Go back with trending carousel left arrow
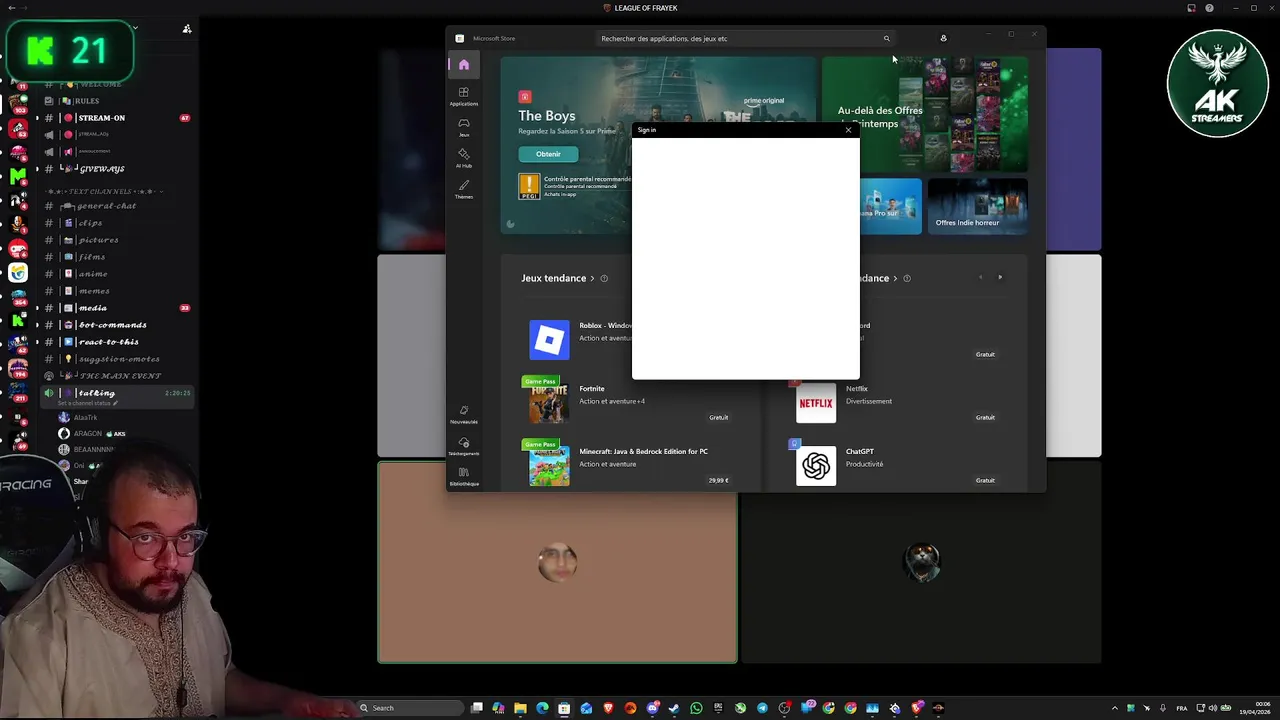Screen dimensions: 1280x720 click(x=980, y=277)
